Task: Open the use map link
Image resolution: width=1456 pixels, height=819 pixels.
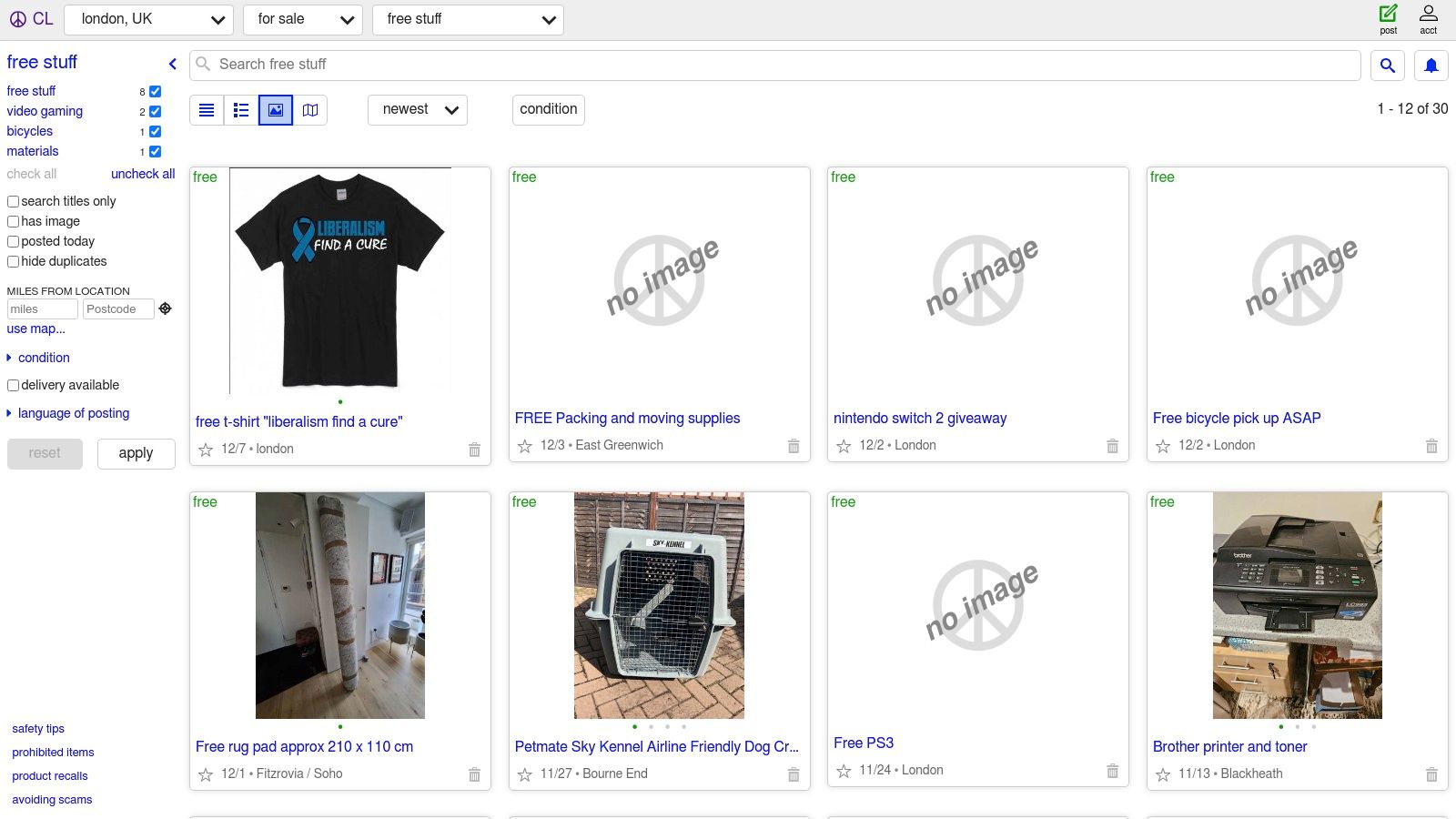Action: click(36, 329)
